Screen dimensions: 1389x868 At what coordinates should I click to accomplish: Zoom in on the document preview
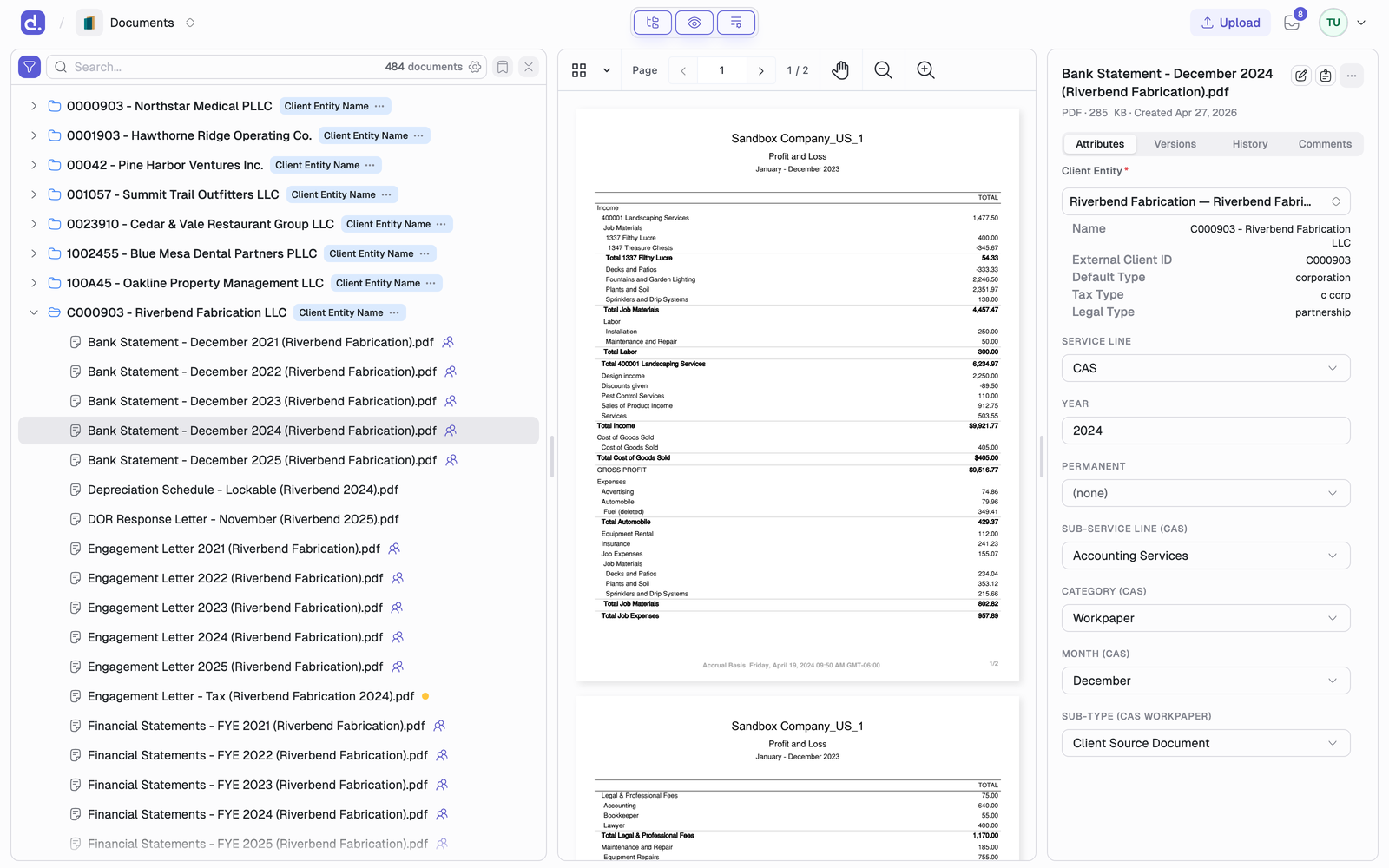pos(926,70)
